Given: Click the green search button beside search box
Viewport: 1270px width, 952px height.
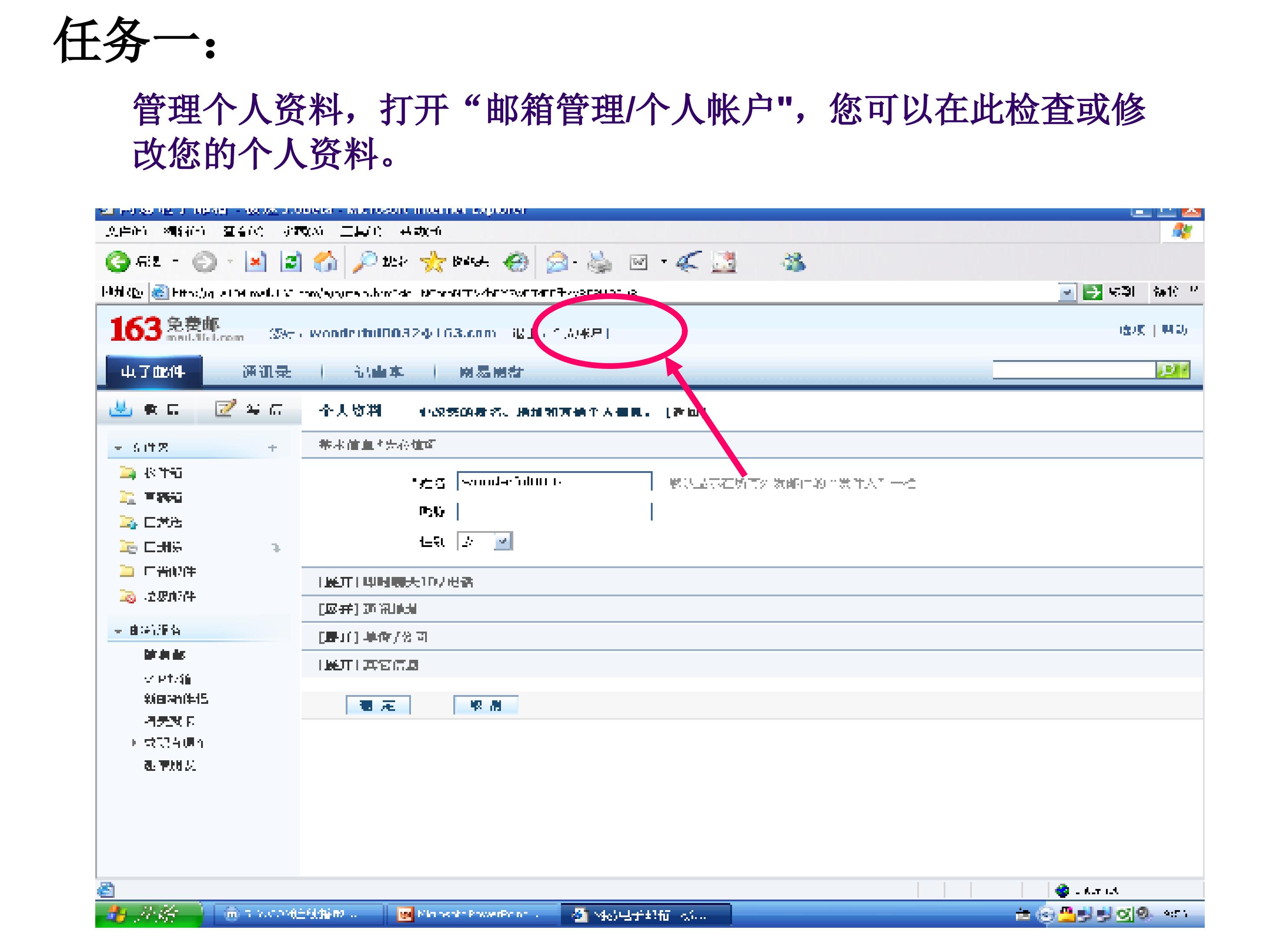Looking at the screenshot, I should click(x=1173, y=370).
